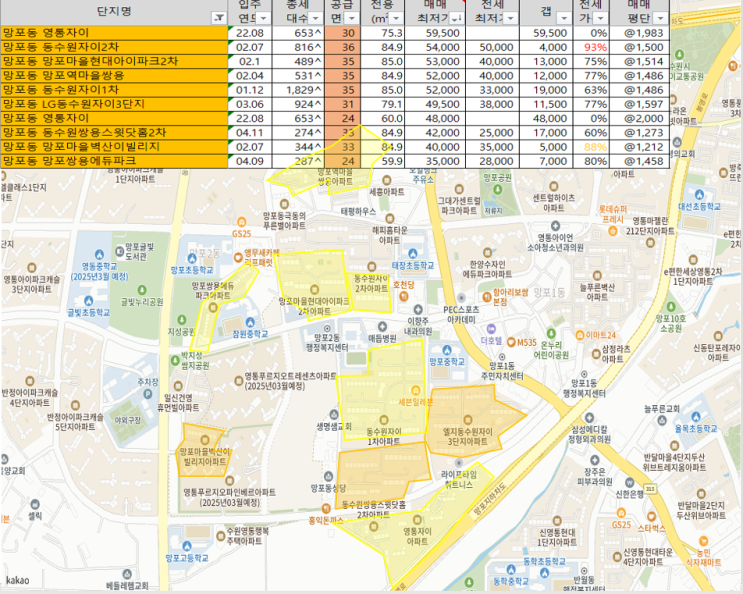This screenshot has width=743, height=594.
Task: Click the 이마트24 store marker
Action: tap(580, 335)
